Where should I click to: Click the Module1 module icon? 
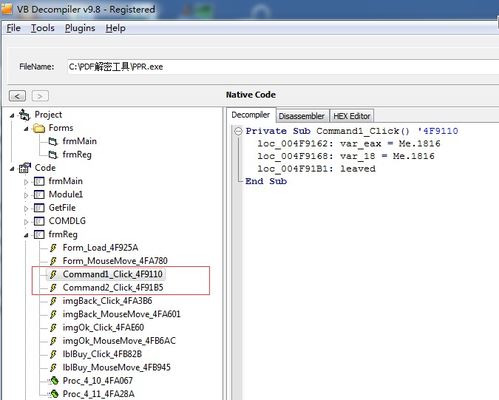[x=39, y=195]
